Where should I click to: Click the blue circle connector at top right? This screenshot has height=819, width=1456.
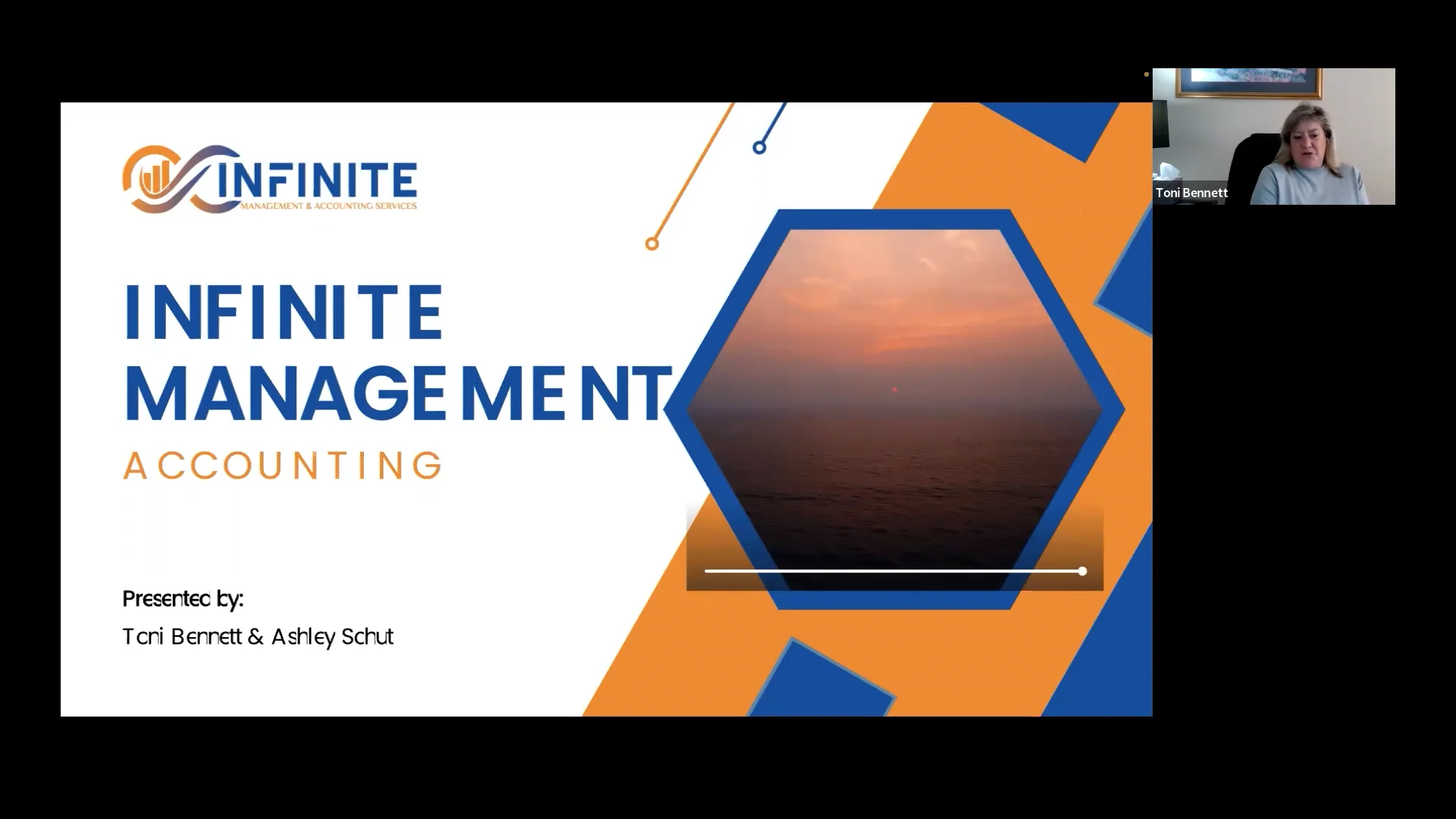[x=759, y=147]
